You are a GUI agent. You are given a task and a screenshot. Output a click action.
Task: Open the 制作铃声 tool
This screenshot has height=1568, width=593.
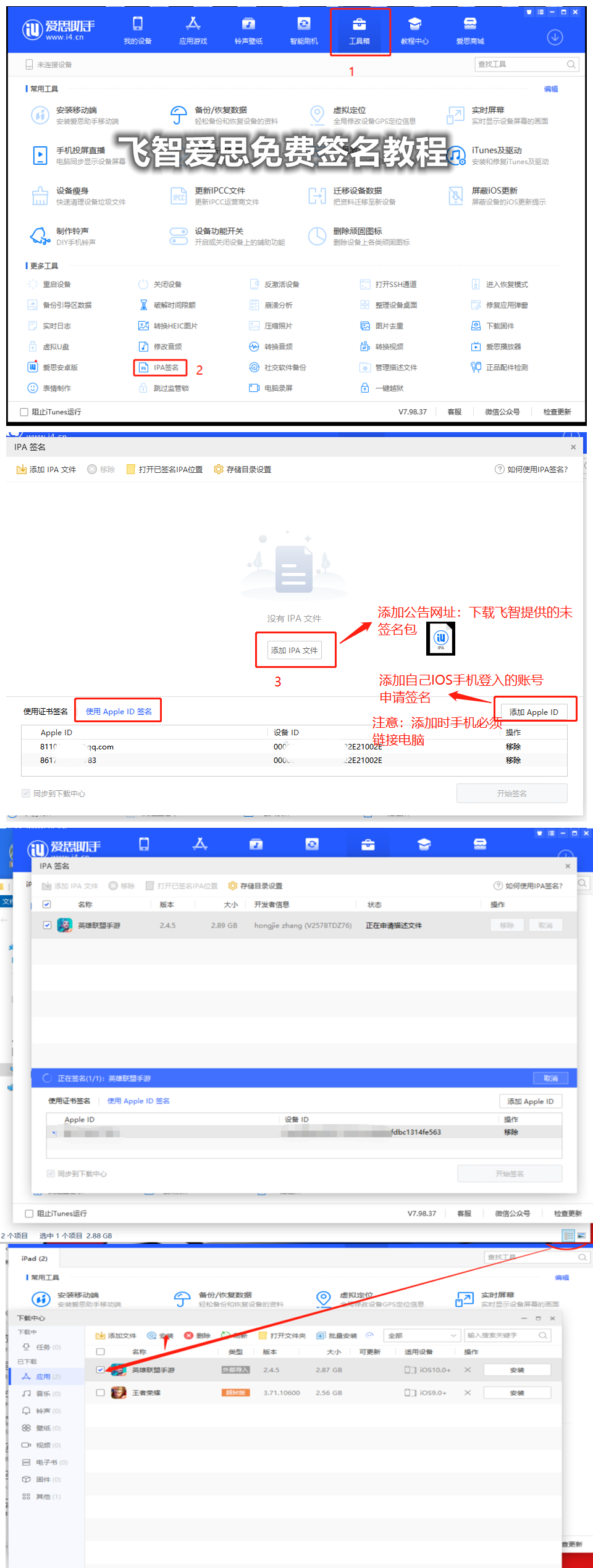(63, 236)
